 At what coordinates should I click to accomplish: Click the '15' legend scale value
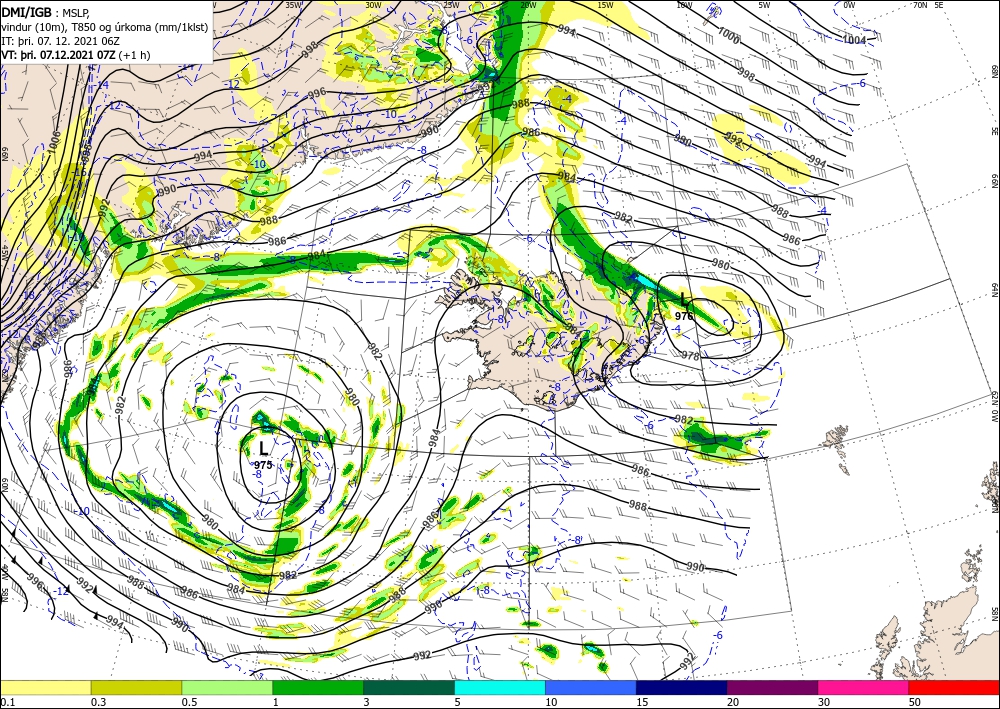pos(642,702)
